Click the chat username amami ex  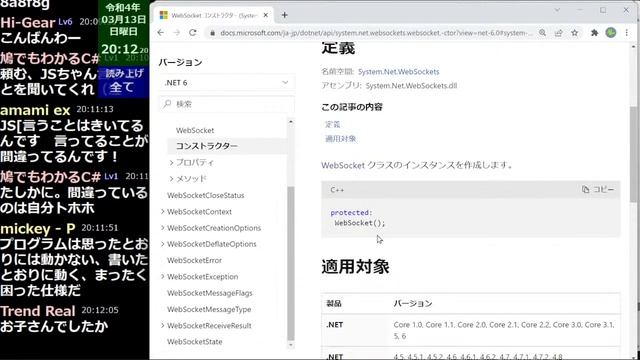[36, 110]
